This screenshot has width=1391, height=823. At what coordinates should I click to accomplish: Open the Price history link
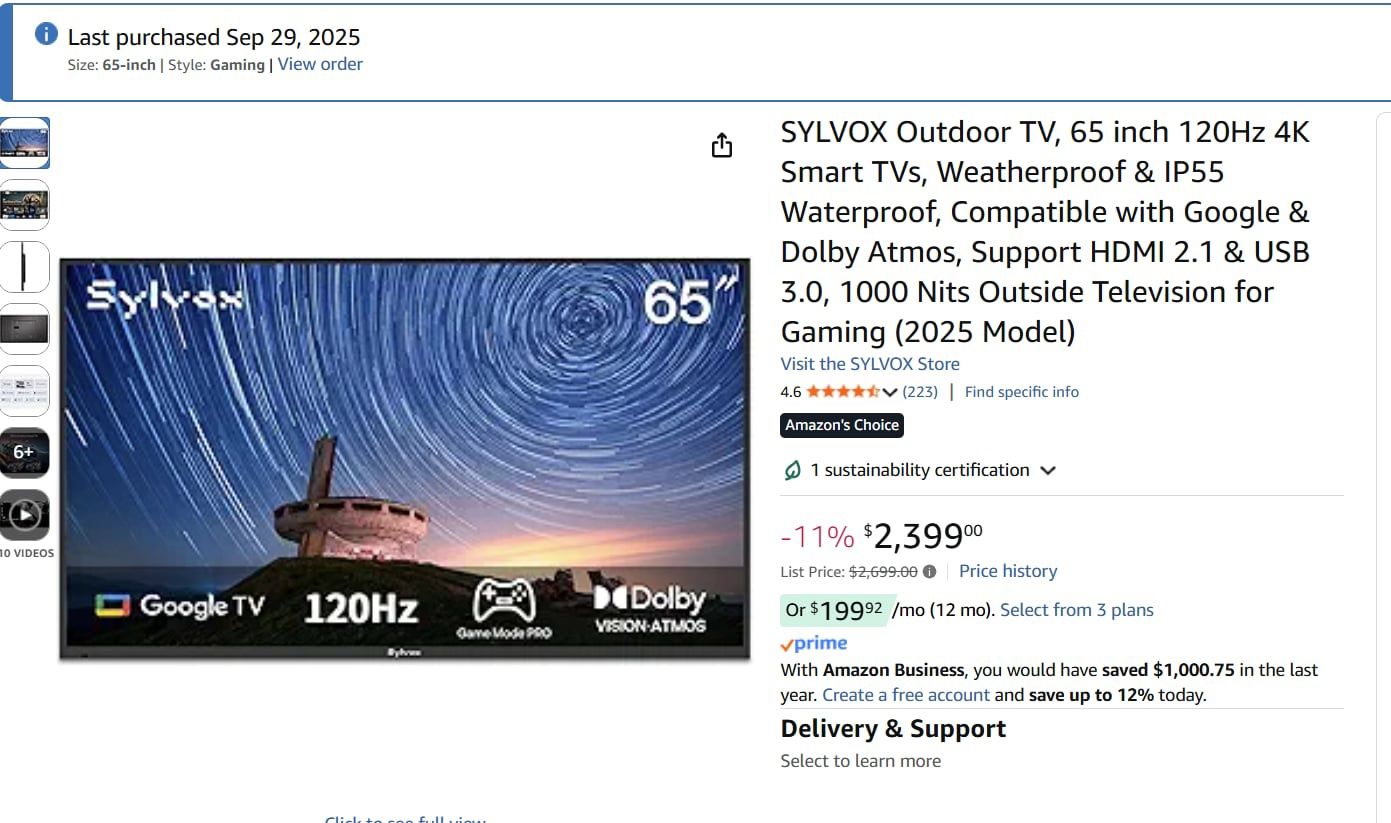pos(1008,571)
